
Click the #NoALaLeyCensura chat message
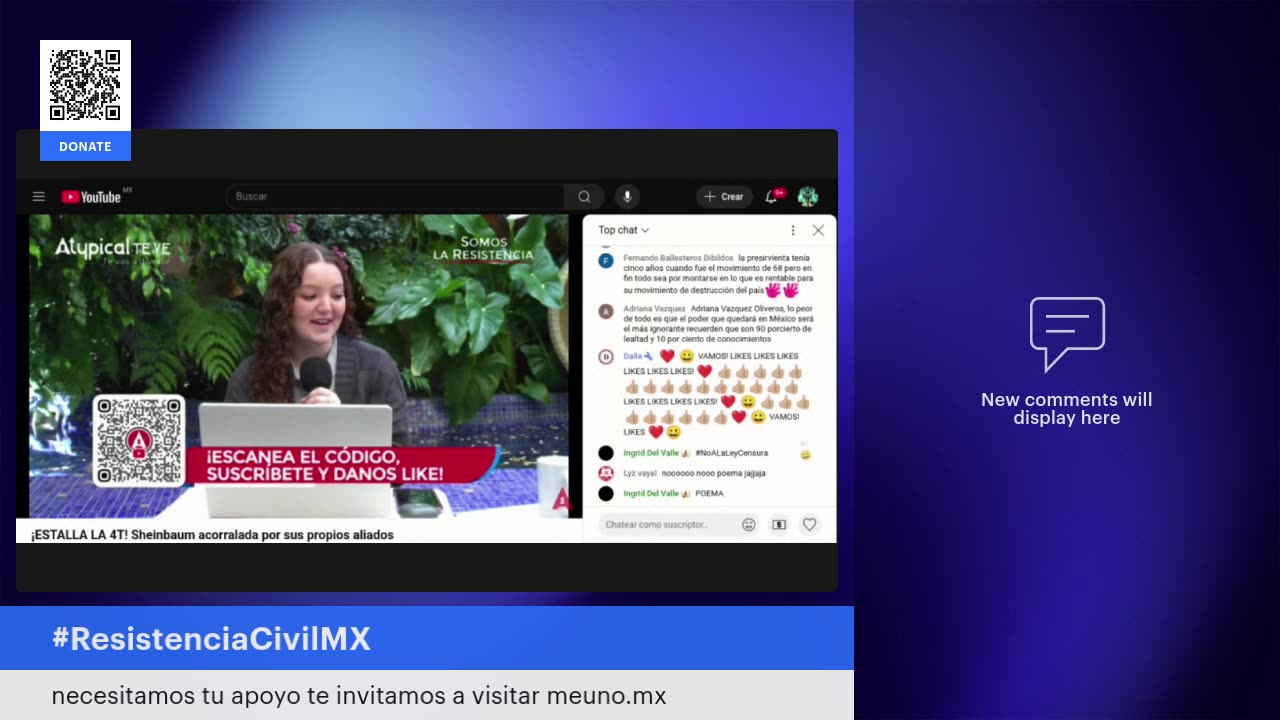click(x=732, y=453)
